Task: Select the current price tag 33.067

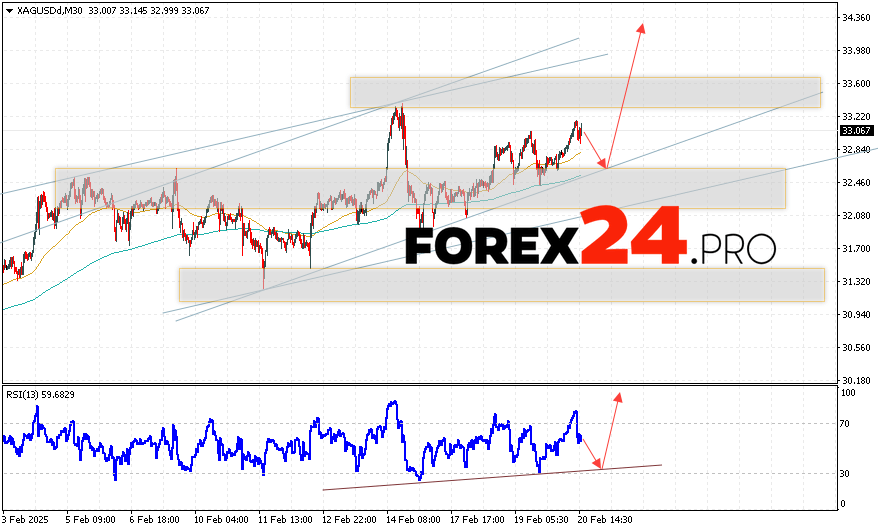Action: point(855,130)
